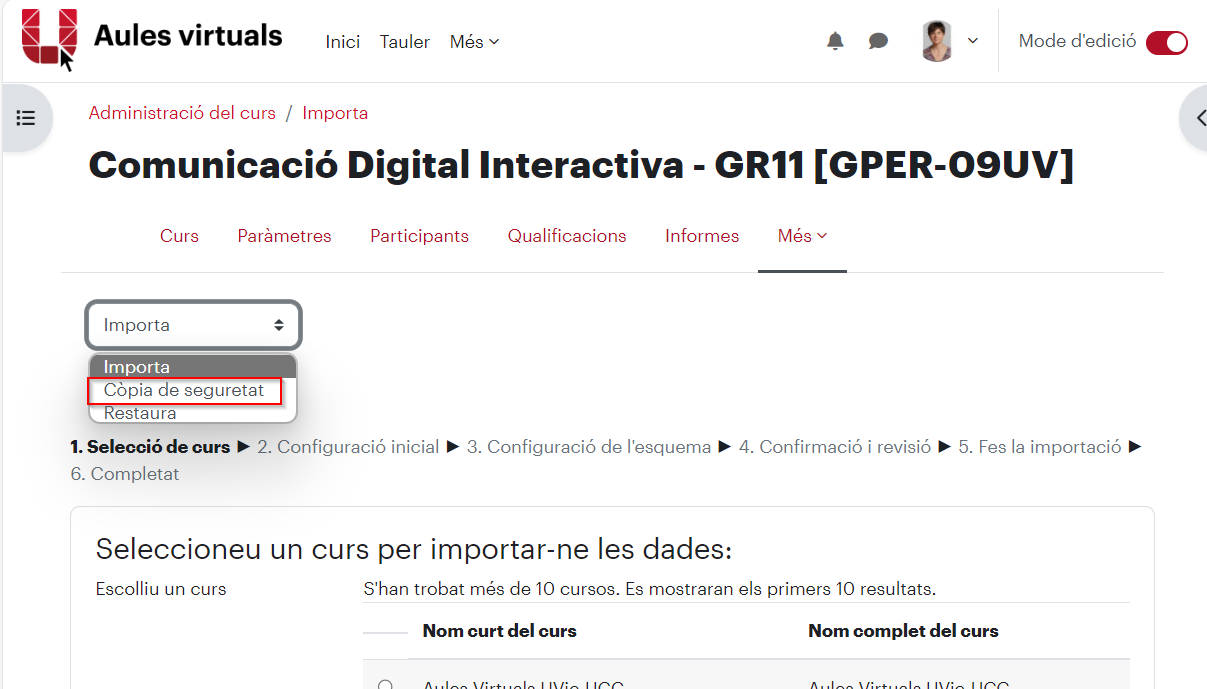Open the notifications bell
The image size is (1207, 689).
pyautogui.click(x=835, y=41)
